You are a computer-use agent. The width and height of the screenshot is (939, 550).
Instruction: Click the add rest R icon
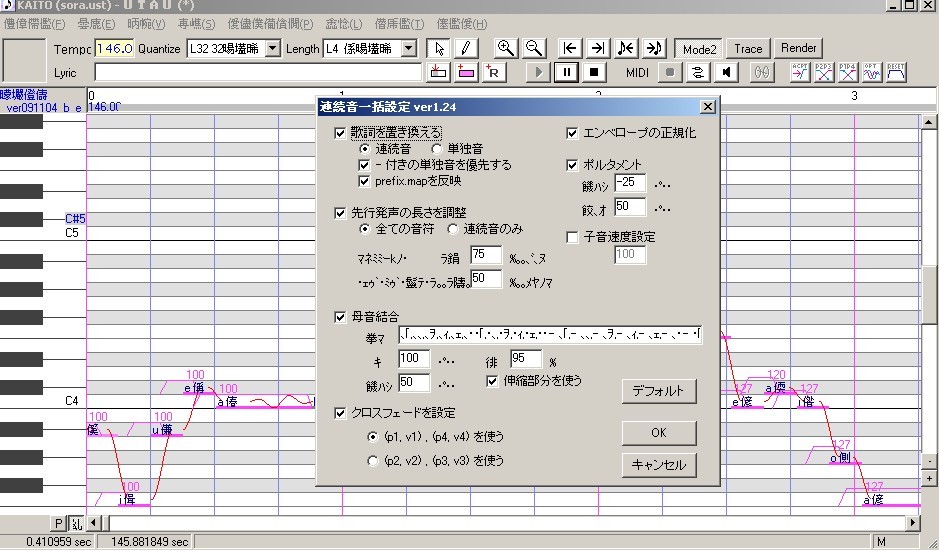coord(493,72)
